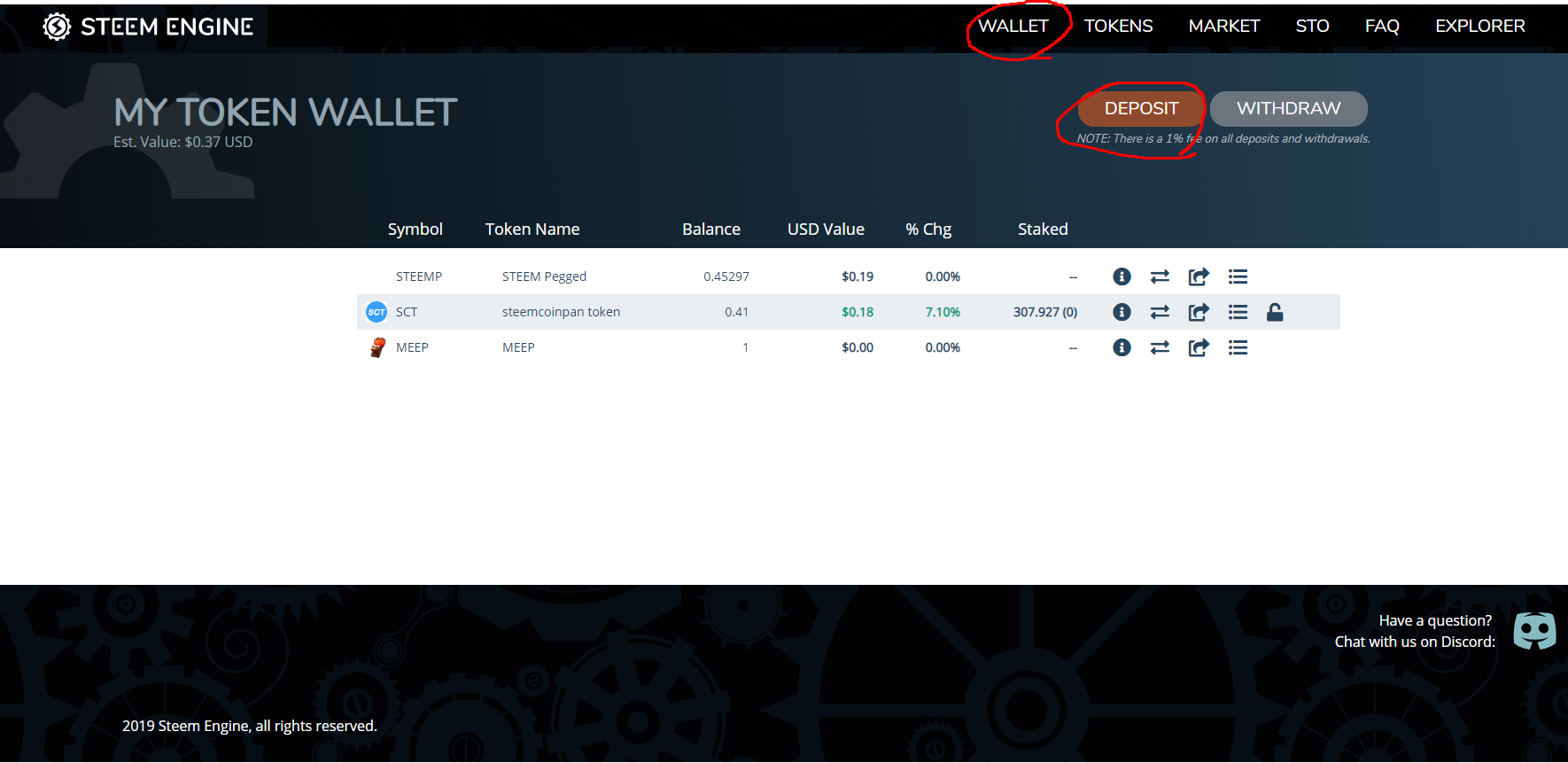Show info for SCT token

pyautogui.click(x=1122, y=312)
